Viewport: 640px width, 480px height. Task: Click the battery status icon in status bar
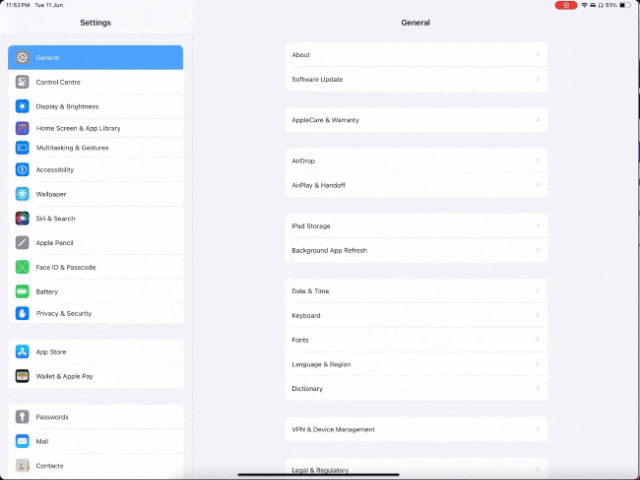tap(625, 5)
